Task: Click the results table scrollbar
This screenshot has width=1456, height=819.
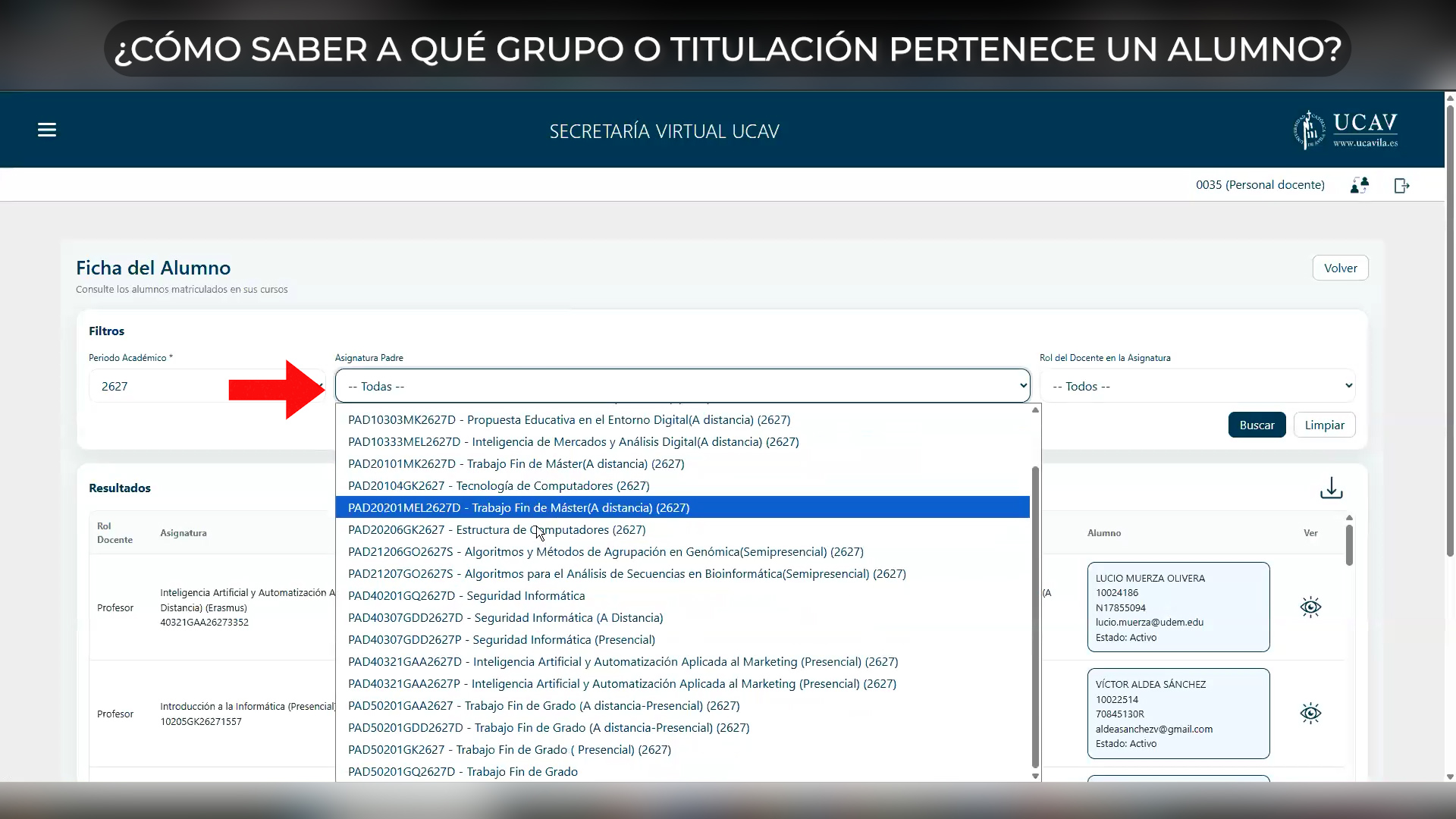Action: (x=1349, y=544)
